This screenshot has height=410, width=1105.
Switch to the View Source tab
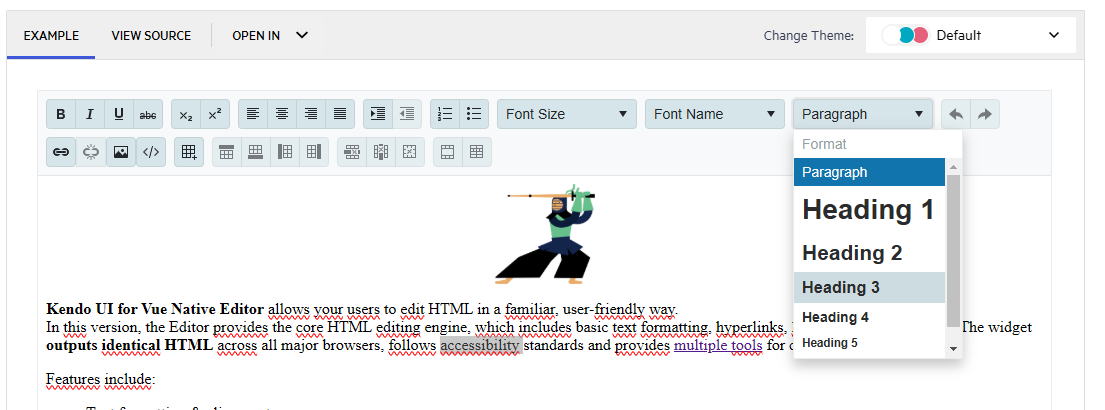click(151, 35)
